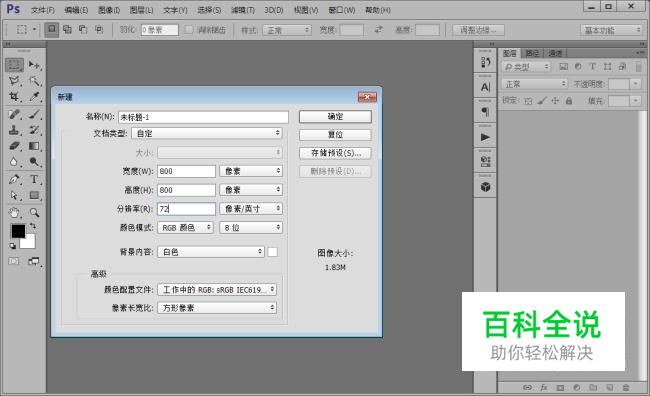Select the Clone Stamp tool
The width and height of the screenshot is (650, 396).
[14, 130]
